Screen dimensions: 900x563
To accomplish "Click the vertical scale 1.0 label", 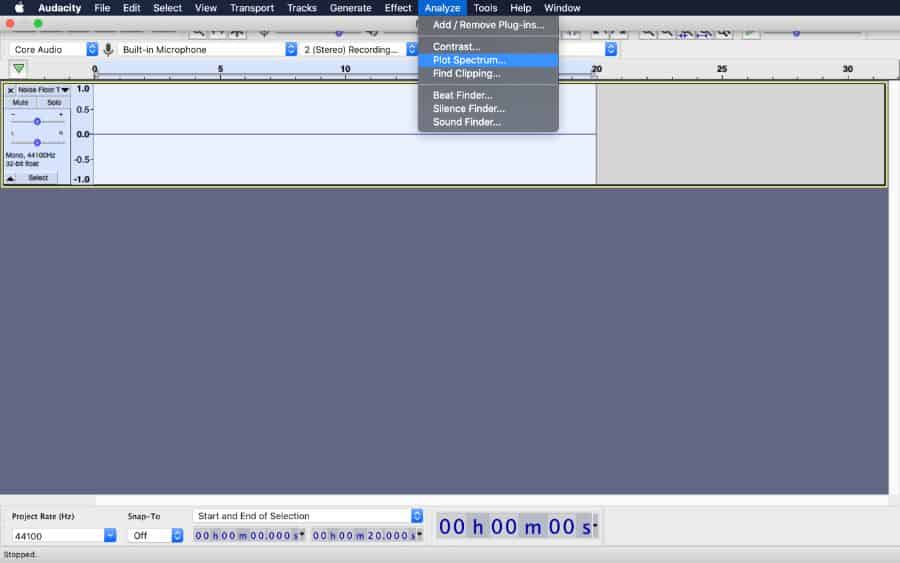I will [83, 89].
